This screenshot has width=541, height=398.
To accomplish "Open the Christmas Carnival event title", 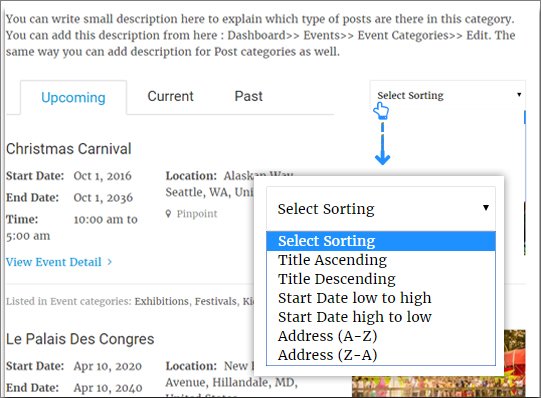I will point(69,149).
